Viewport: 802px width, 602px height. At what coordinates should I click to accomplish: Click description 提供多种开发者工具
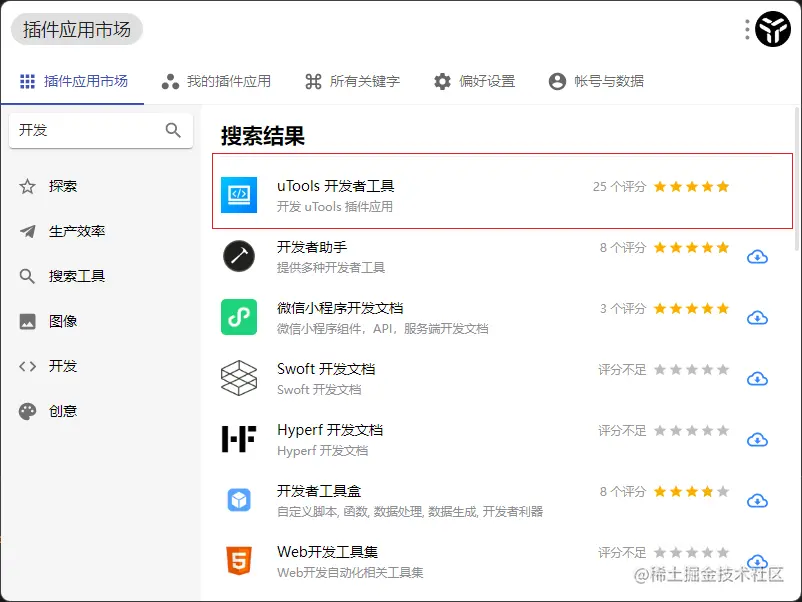(x=331, y=267)
